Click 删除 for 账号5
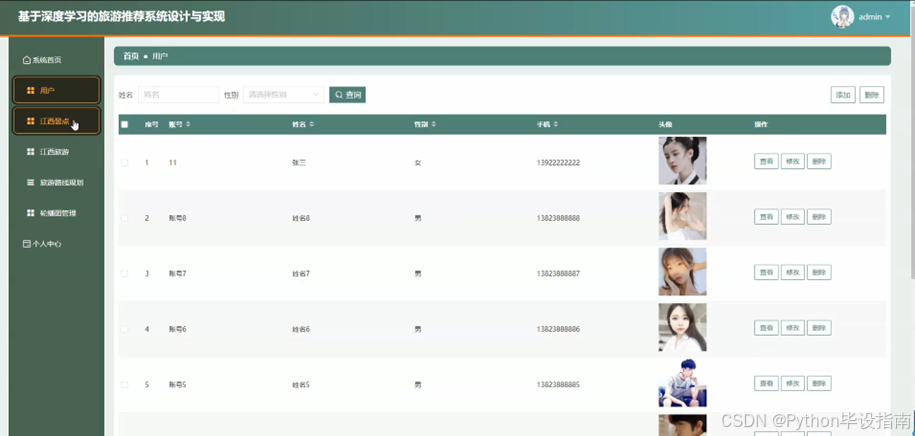 pos(819,383)
